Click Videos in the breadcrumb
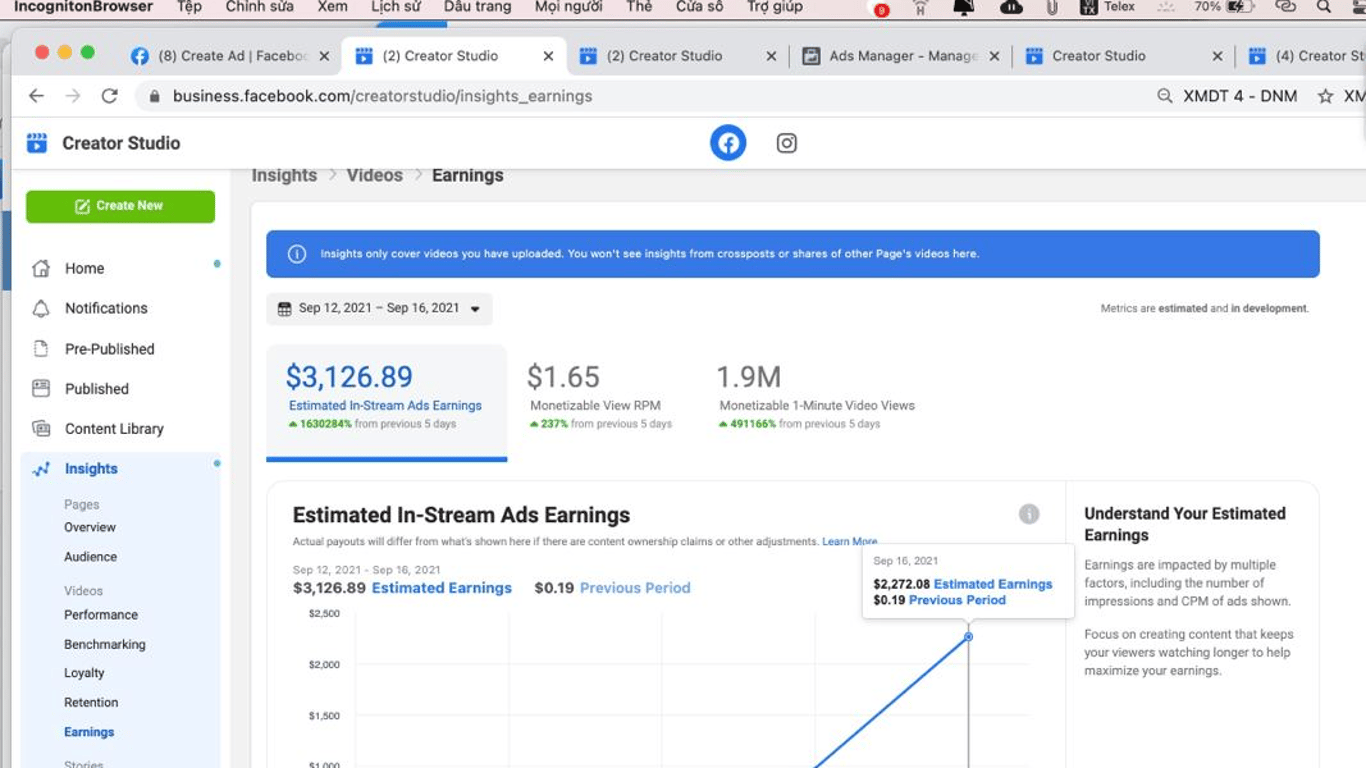1366x768 pixels. click(374, 175)
